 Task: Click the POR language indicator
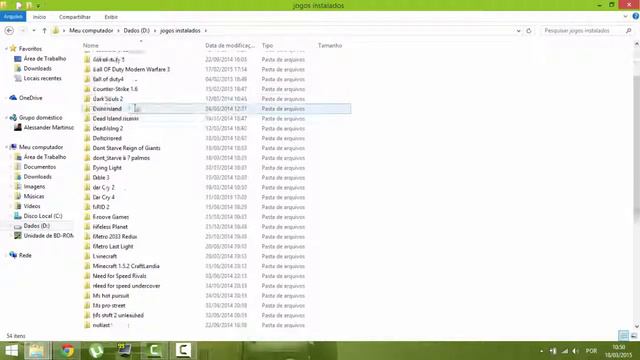click(x=591, y=351)
